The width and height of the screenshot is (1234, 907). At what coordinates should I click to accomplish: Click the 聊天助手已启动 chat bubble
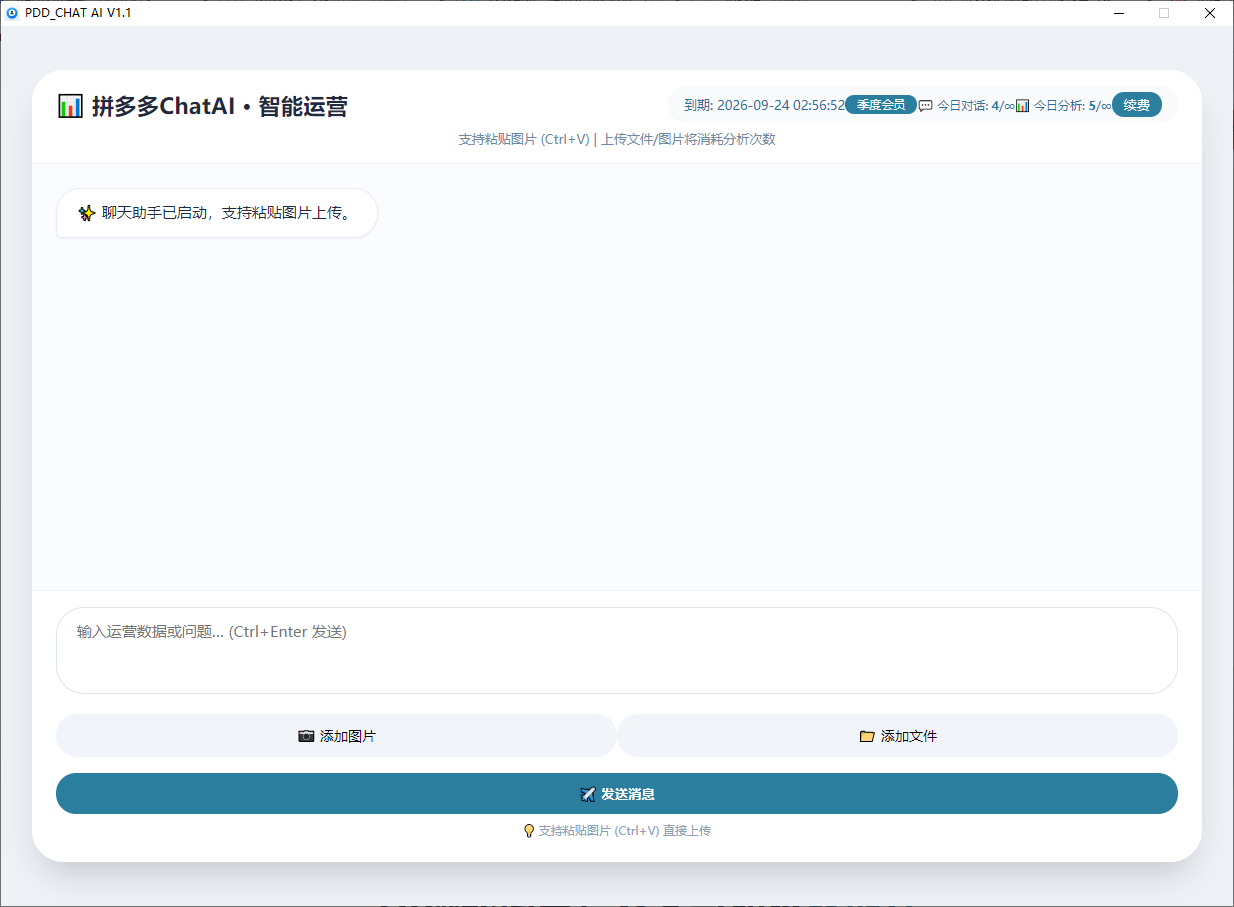click(x=217, y=213)
